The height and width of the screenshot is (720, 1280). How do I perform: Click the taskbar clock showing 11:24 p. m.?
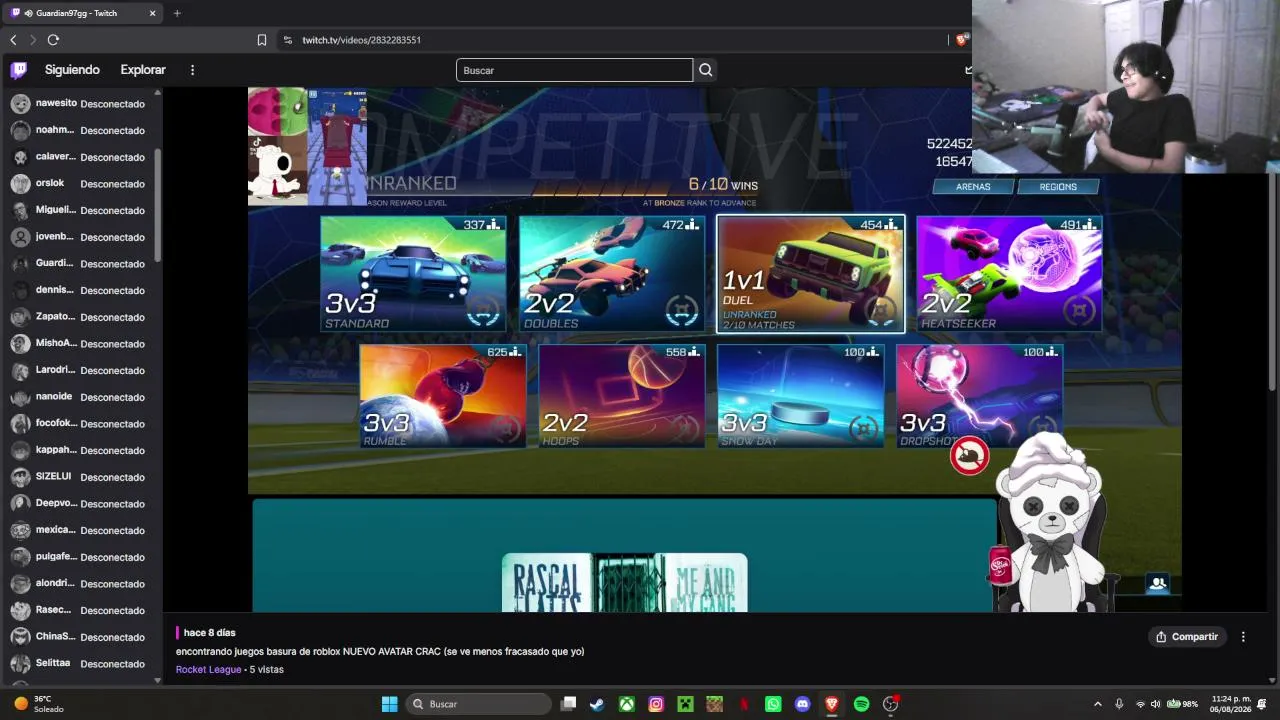[x=1229, y=704]
